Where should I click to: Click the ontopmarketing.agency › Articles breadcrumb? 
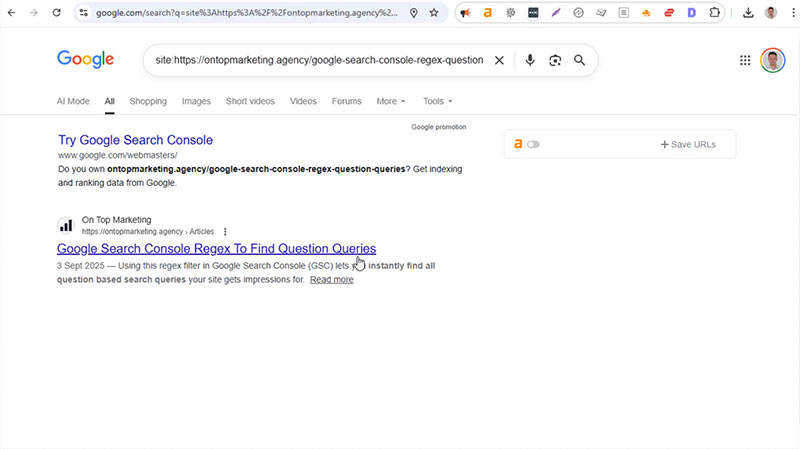(147, 232)
